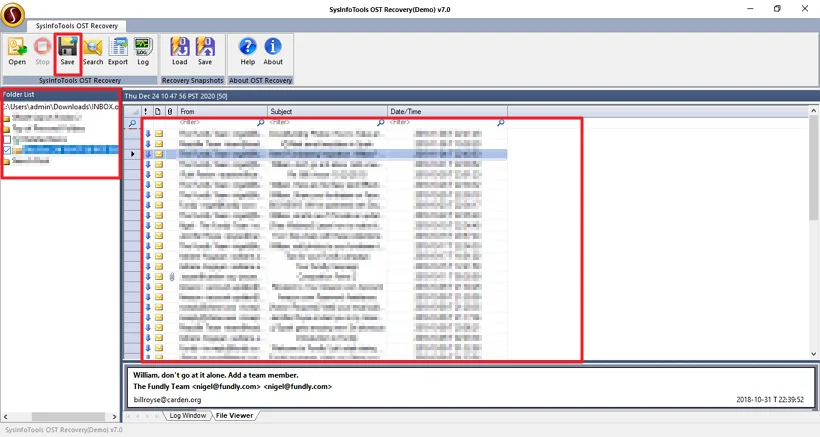820x437 pixels.
Task: Sort emails by the Subject column header
Action: (327, 111)
